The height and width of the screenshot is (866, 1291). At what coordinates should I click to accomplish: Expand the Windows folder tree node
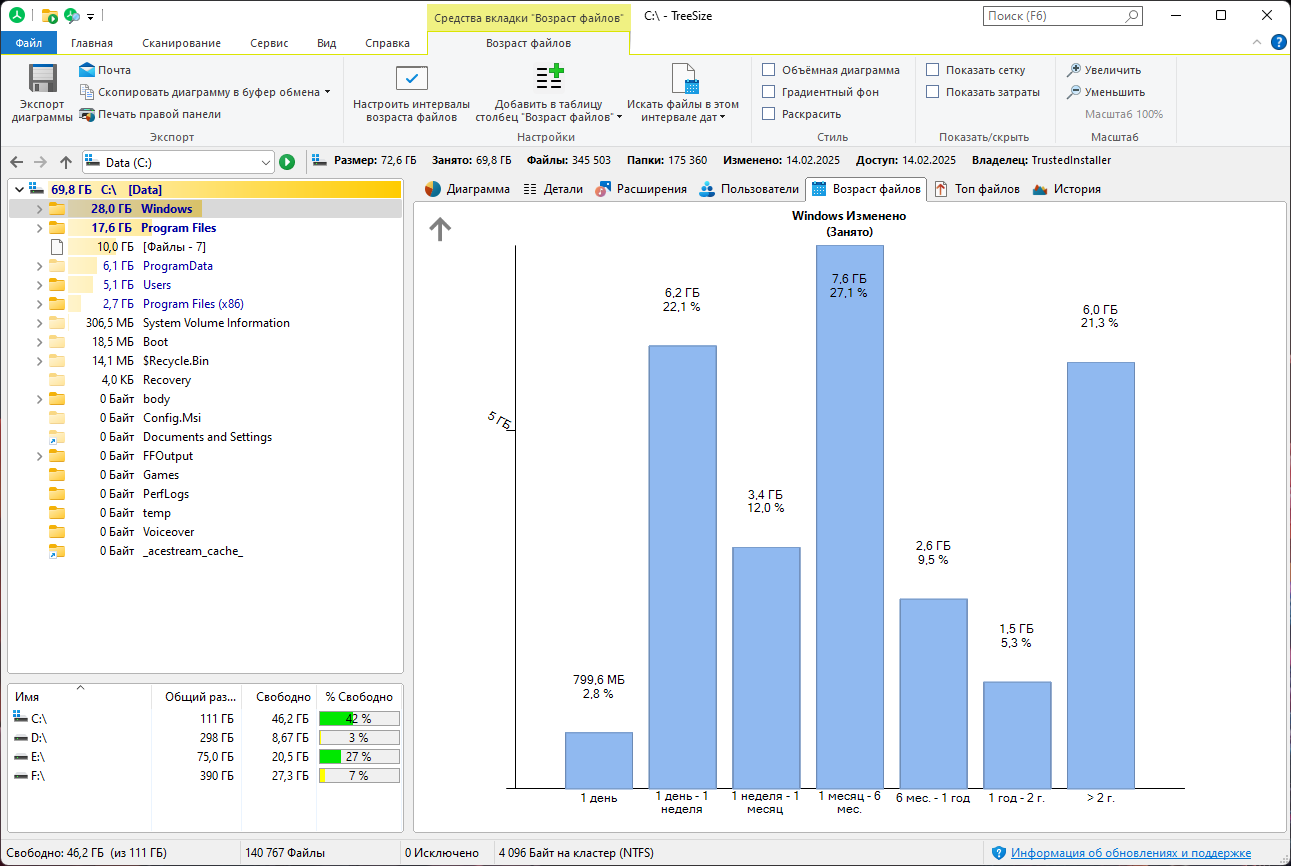pyautogui.click(x=39, y=209)
